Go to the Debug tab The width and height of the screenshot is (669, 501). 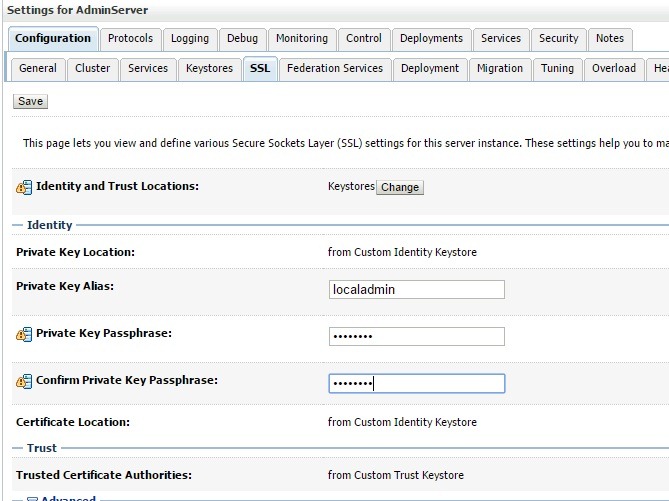point(242,39)
